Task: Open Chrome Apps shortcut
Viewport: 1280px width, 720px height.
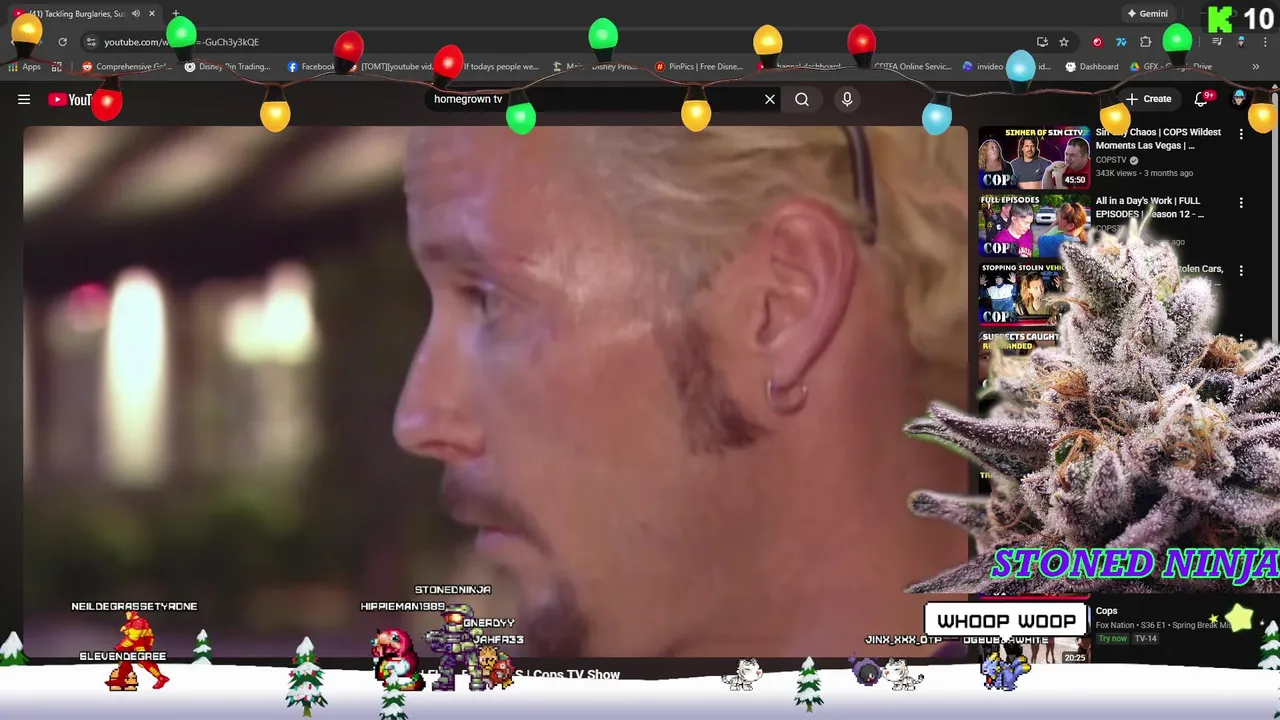Action: click(x=25, y=67)
